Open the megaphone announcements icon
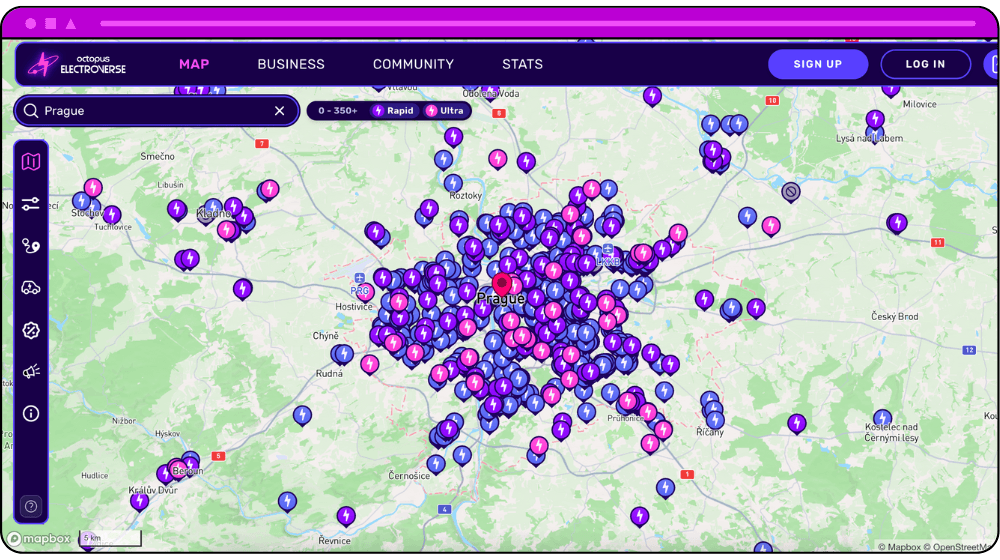Viewport: 1000px width, 560px height. click(x=31, y=372)
